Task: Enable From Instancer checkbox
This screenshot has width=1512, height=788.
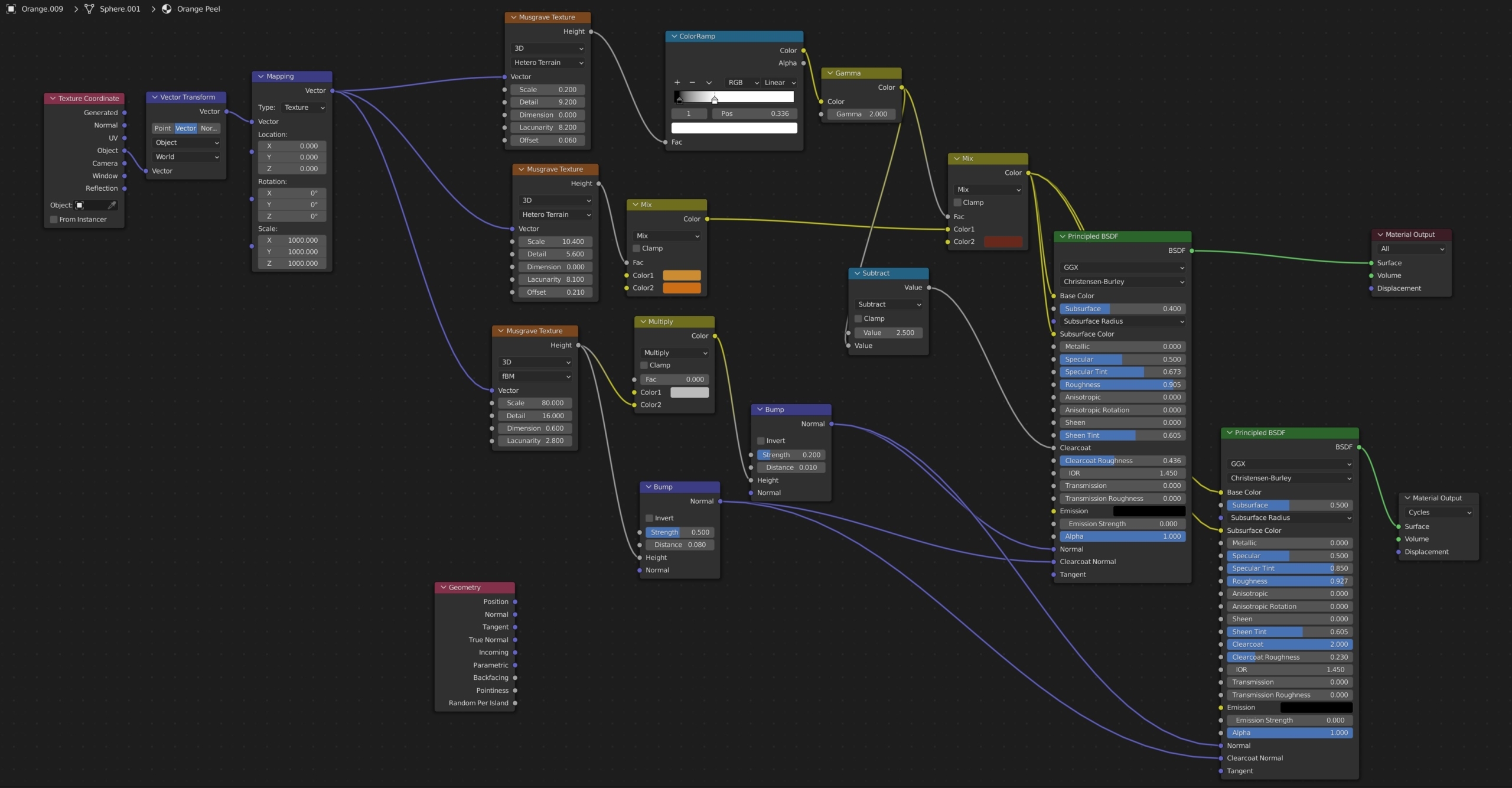Action: point(54,220)
